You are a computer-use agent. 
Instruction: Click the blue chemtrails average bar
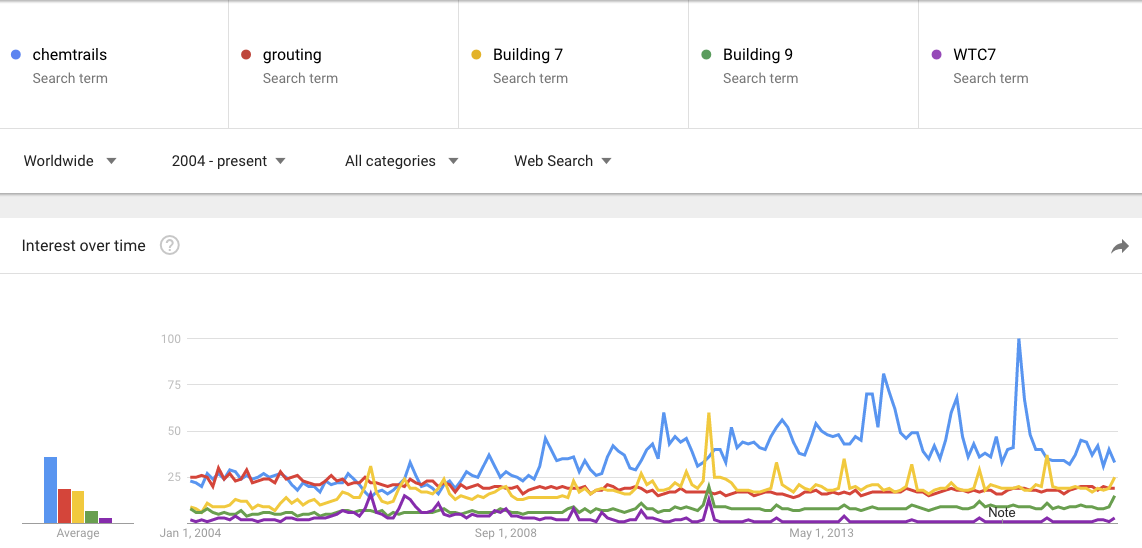(x=50, y=490)
